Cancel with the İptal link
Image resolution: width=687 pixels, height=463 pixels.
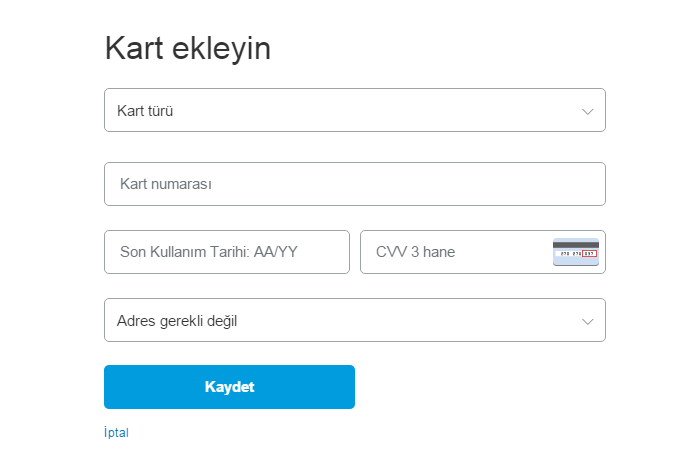tap(117, 432)
